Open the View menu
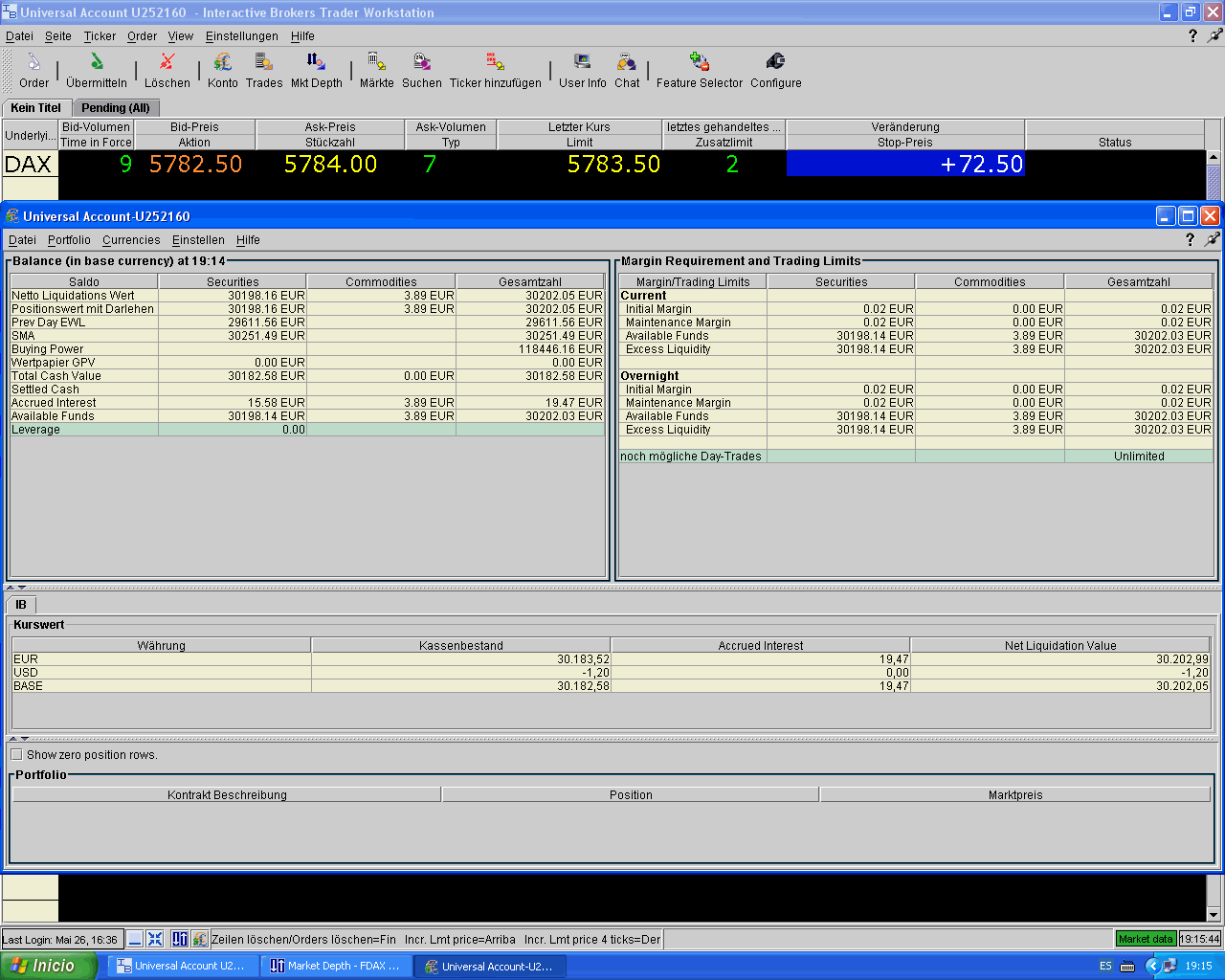The image size is (1225, 980). (181, 36)
